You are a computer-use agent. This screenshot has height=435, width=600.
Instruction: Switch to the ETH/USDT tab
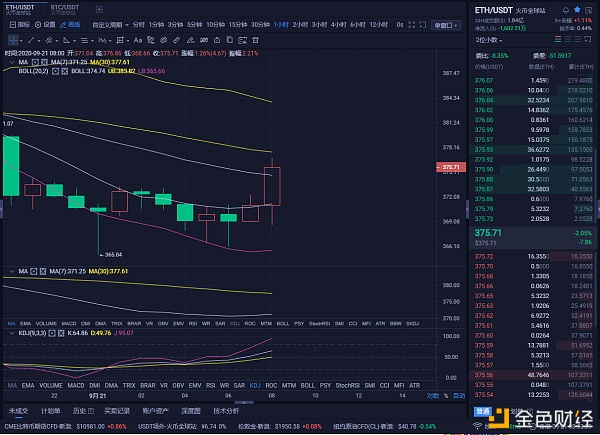20,9
